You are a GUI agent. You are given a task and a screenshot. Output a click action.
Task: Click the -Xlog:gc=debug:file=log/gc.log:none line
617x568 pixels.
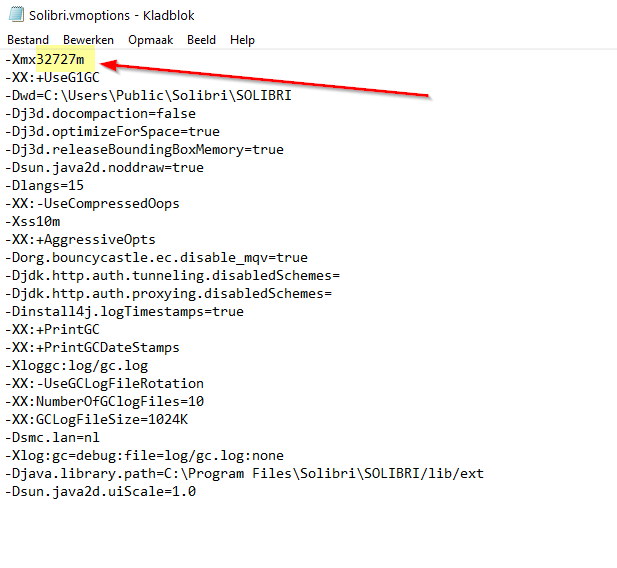(144, 455)
